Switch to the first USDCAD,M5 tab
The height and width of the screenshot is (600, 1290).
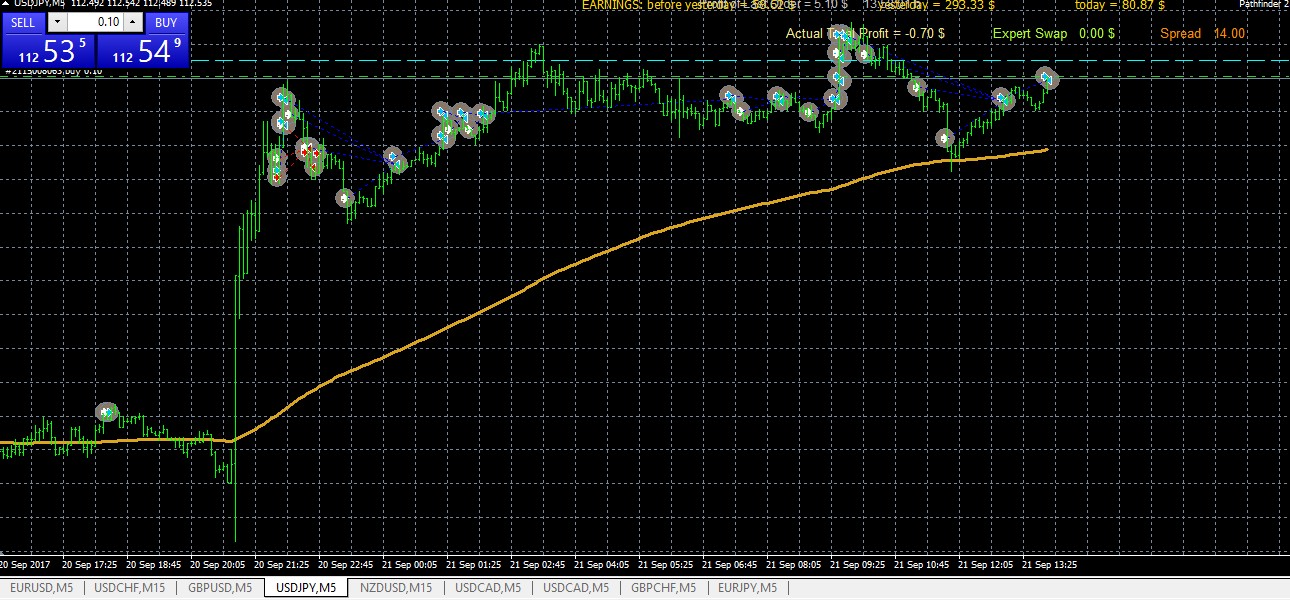pyautogui.click(x=486, y=588)
